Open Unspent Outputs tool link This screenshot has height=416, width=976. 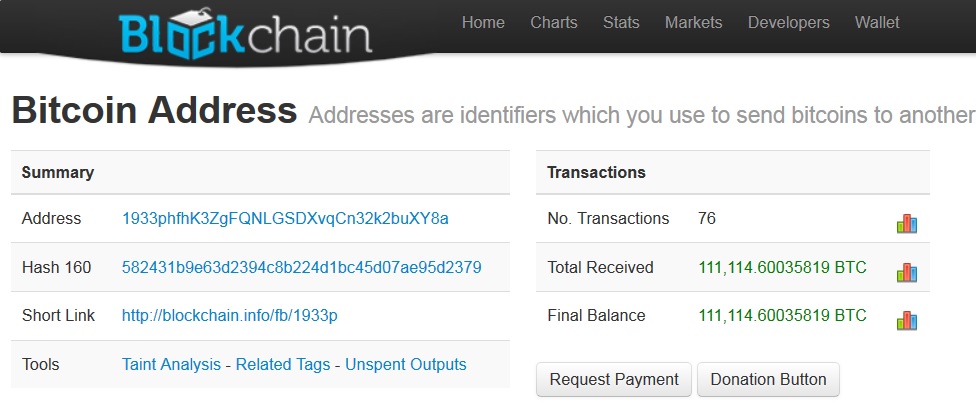pyautogui.click(x=405, y=364)
